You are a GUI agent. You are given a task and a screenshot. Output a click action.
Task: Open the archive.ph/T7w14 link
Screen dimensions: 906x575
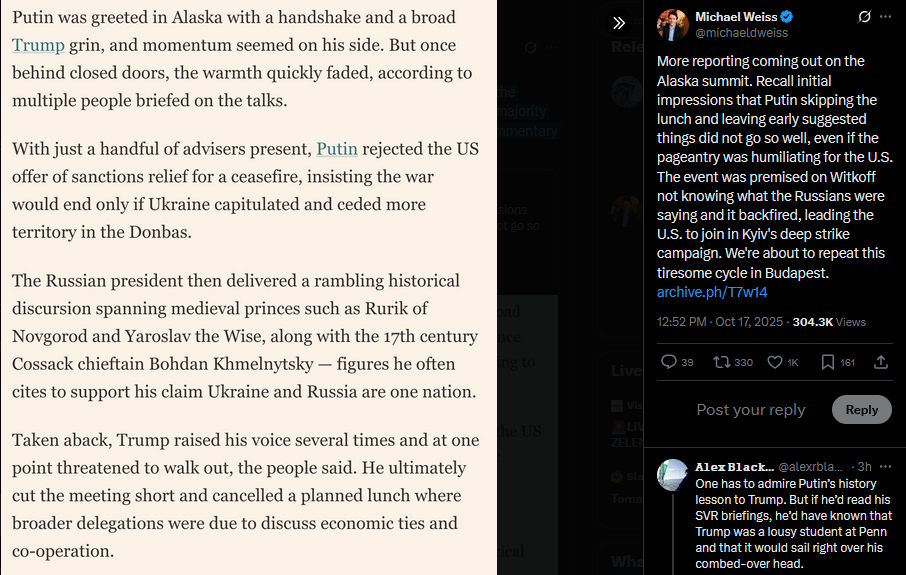(712, 292)
